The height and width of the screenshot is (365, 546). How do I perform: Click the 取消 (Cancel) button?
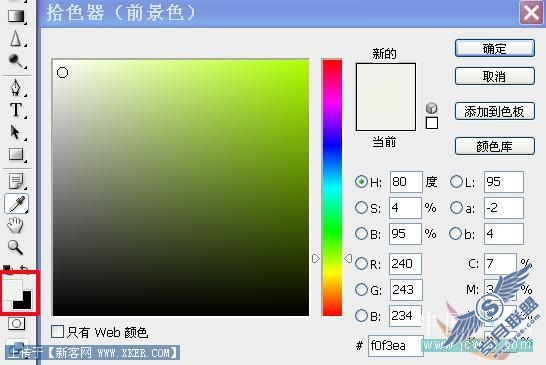click(x=494, y=76)
